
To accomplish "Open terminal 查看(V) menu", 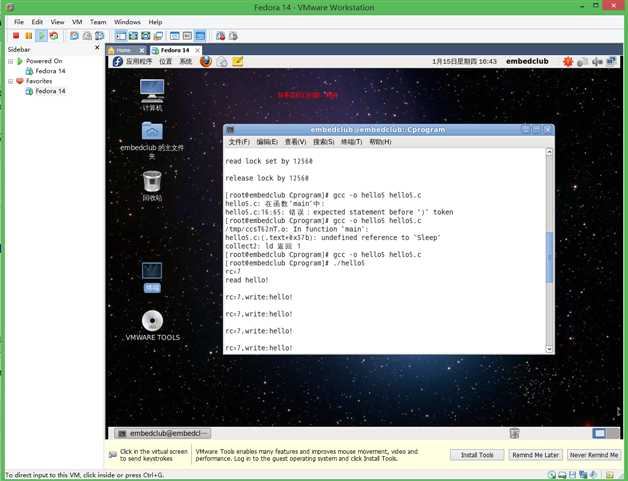I will [296, 142].
